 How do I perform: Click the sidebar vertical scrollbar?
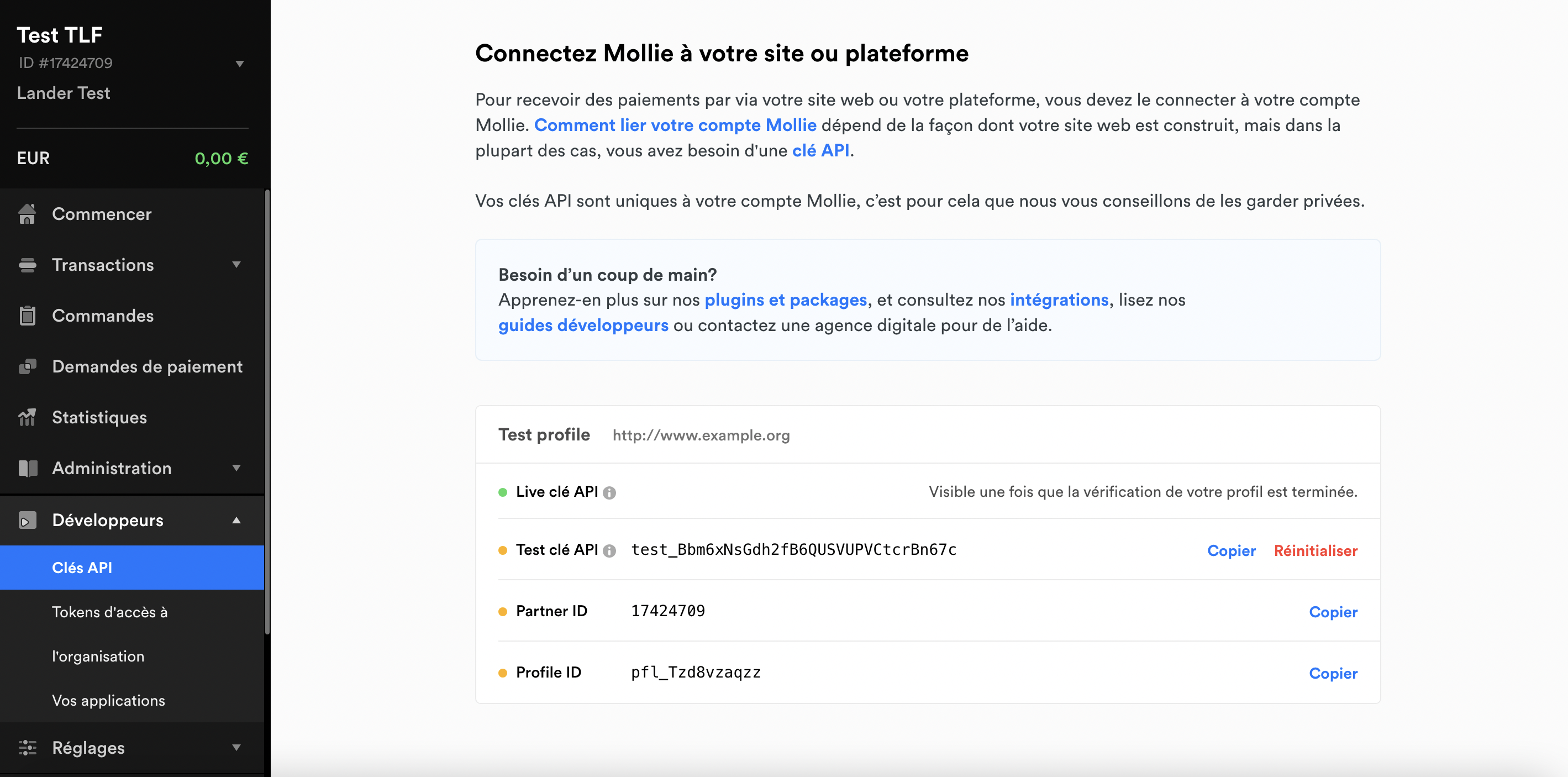pos(267,412)
